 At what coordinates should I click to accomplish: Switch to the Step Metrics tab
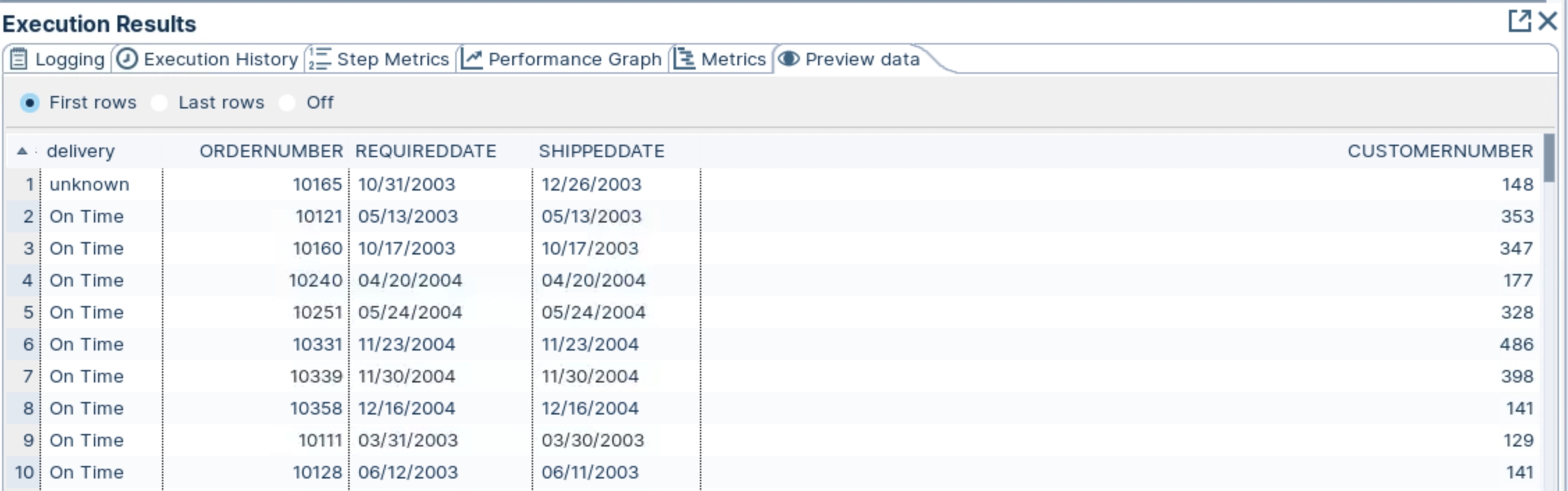tap(393, 59)
